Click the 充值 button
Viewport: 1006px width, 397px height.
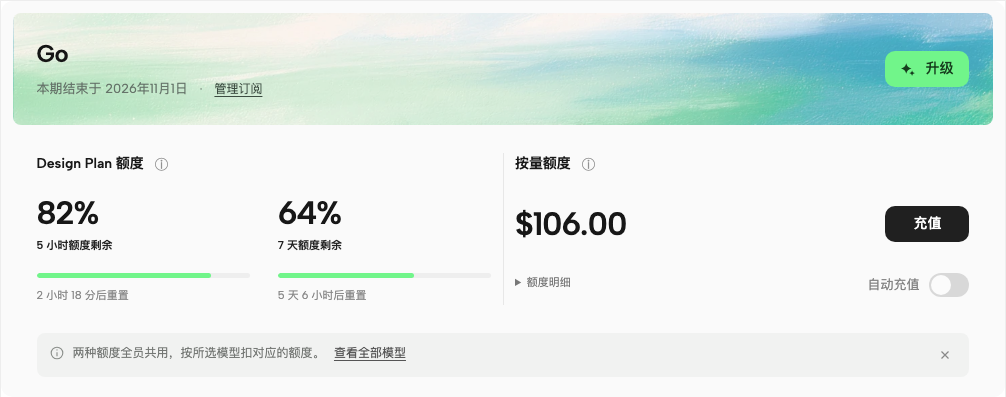click(x=927, y=224)
